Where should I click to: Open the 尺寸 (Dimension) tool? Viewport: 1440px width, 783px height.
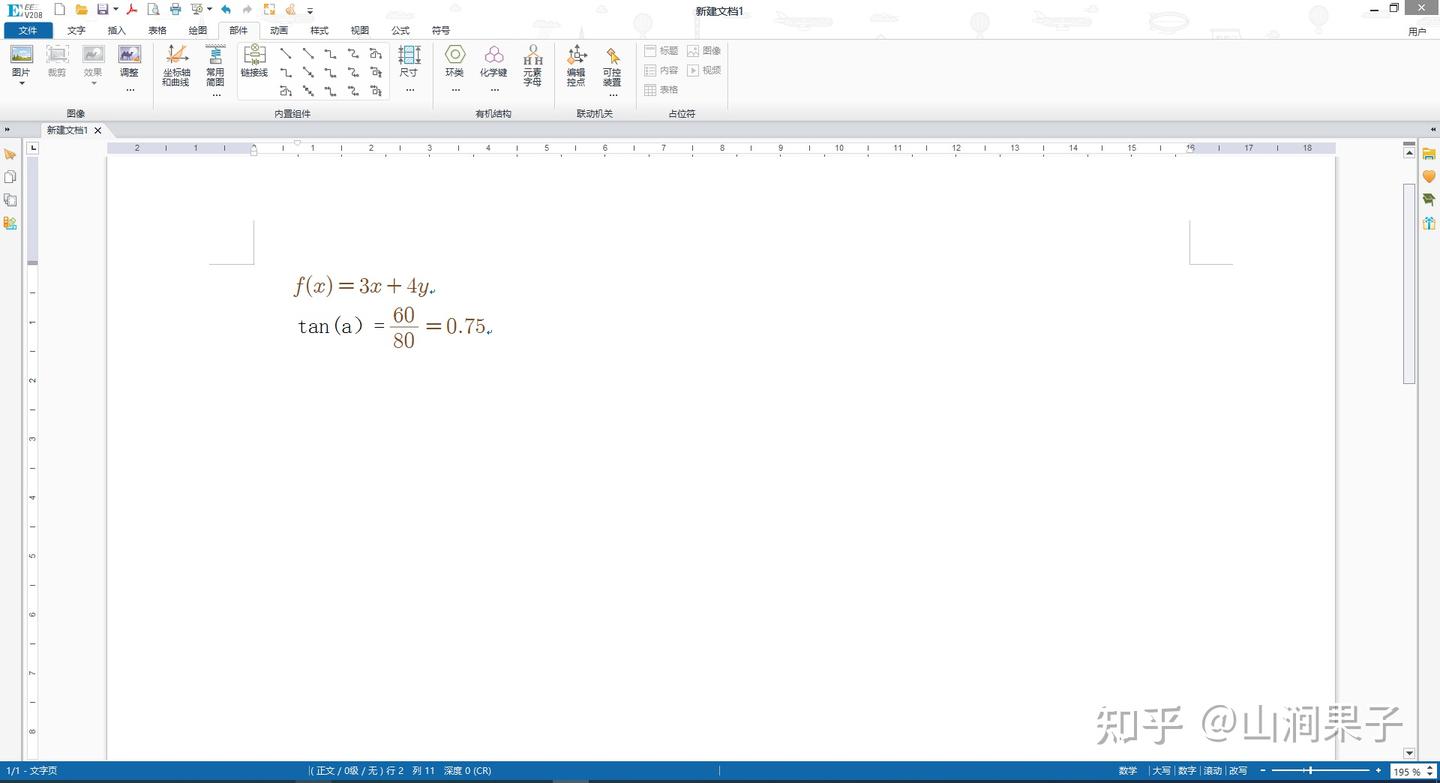pos(409,61)
